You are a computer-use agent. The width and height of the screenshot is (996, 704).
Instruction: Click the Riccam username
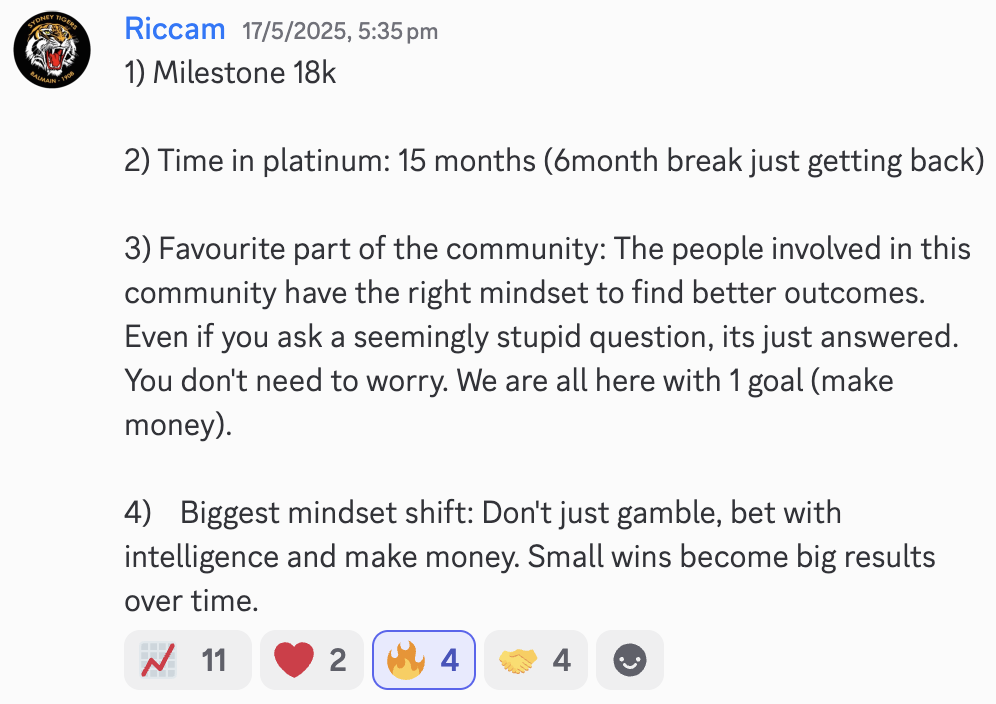click(x=175, y=29)
